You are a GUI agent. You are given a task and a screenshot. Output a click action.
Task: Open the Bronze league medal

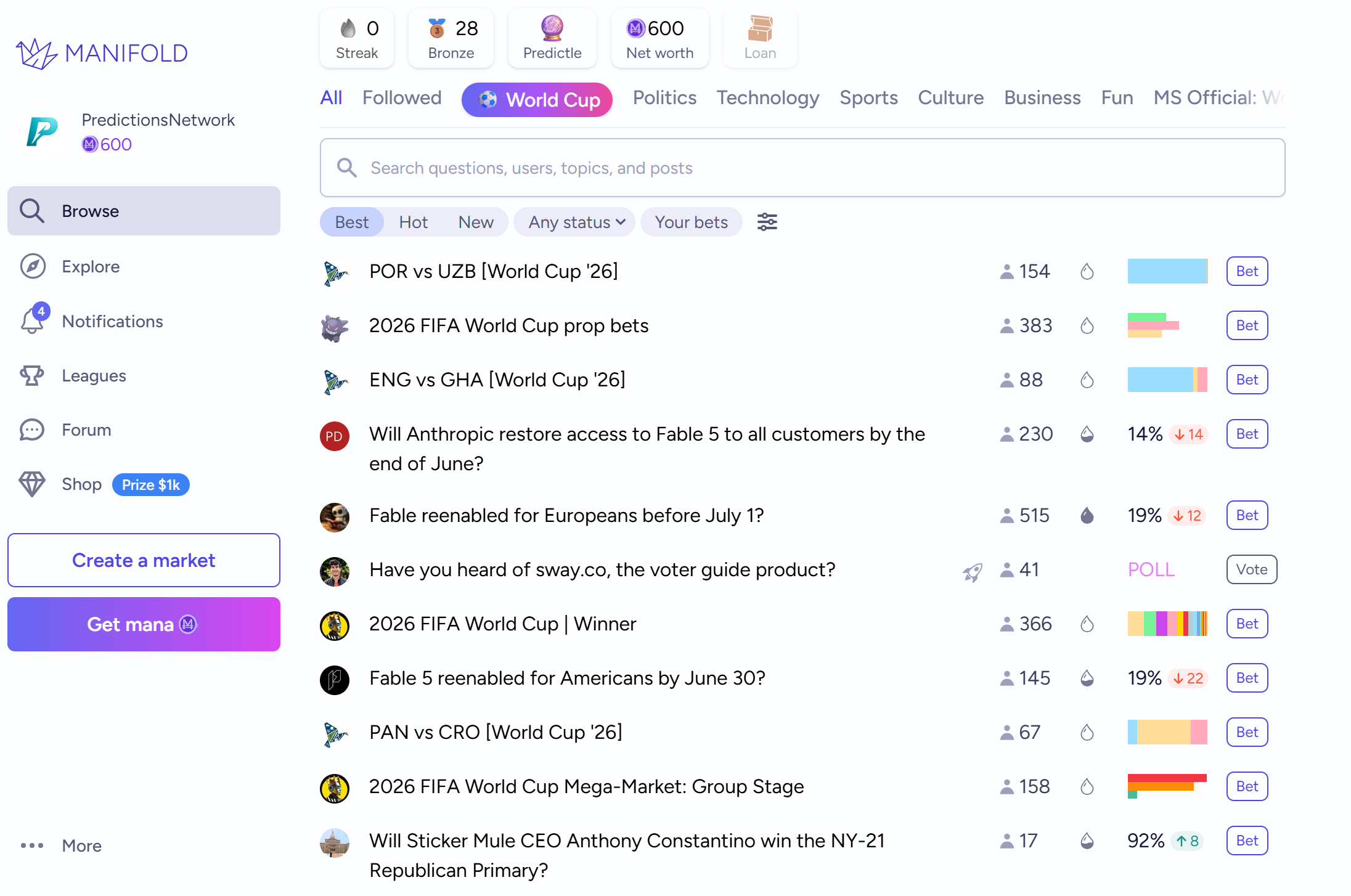(x=451, y=38)
